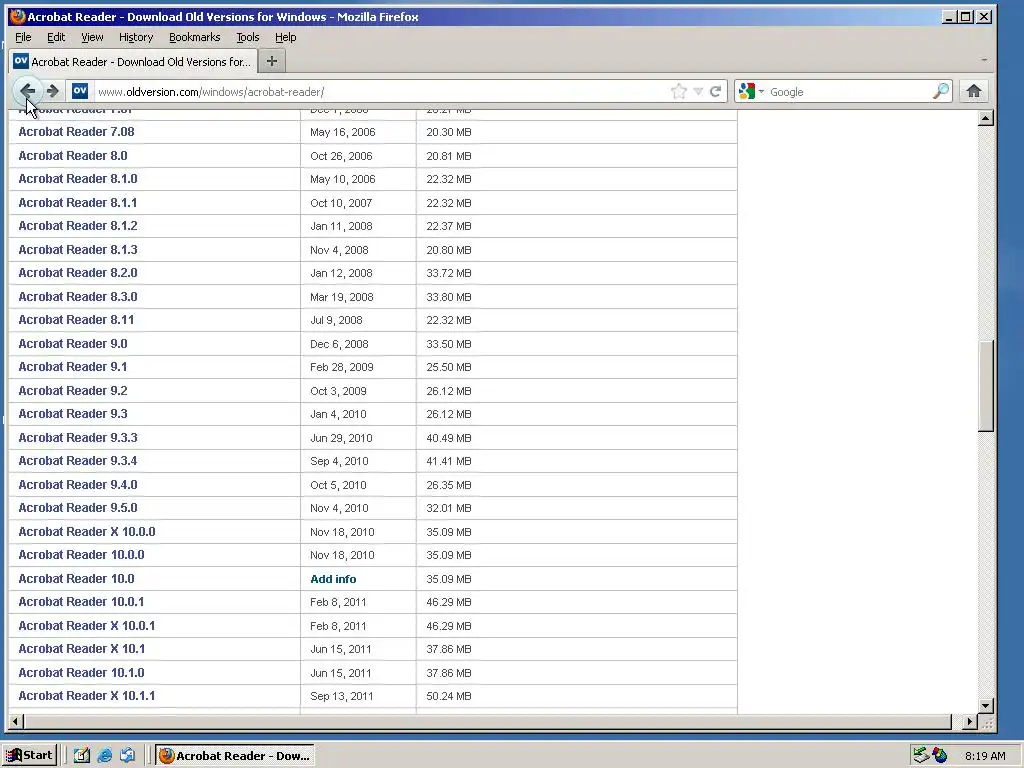Screen dimensions: 1024x768
Task: Reload the page with the refresh icon
Action: [x=716, y=91]
